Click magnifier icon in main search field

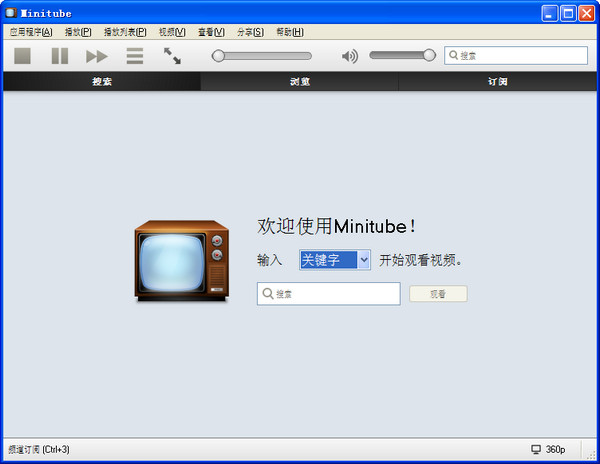click(x=268, y=293)
